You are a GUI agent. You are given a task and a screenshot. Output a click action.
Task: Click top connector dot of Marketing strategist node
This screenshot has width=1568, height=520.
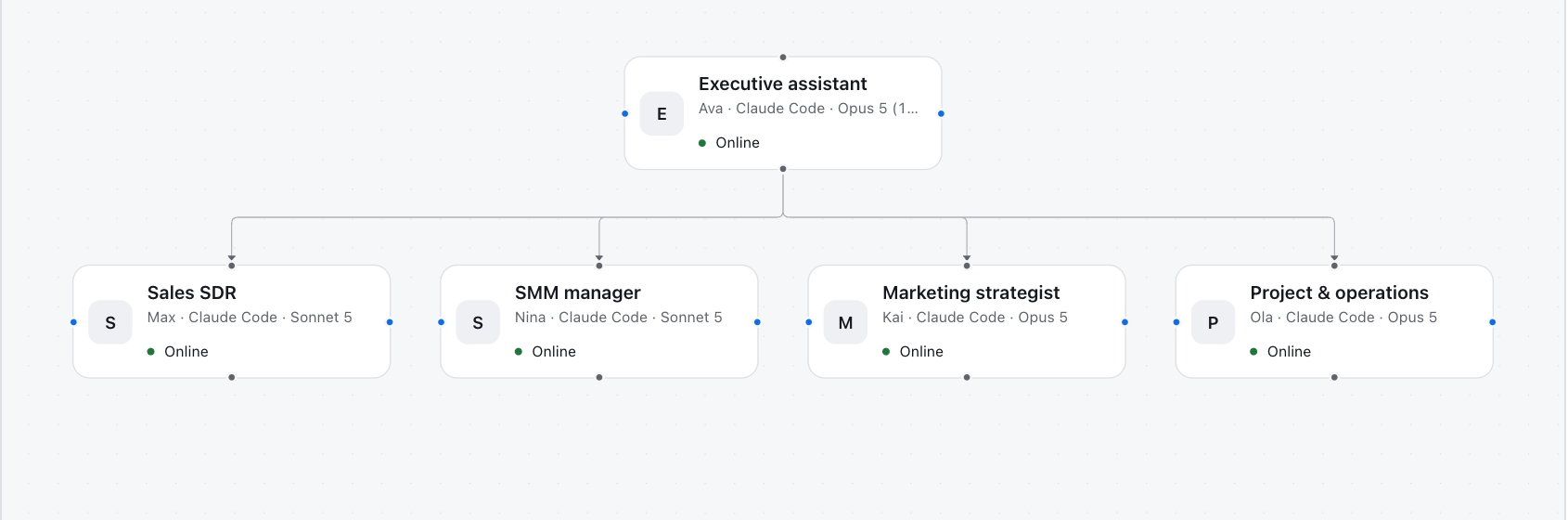point(967,266)
